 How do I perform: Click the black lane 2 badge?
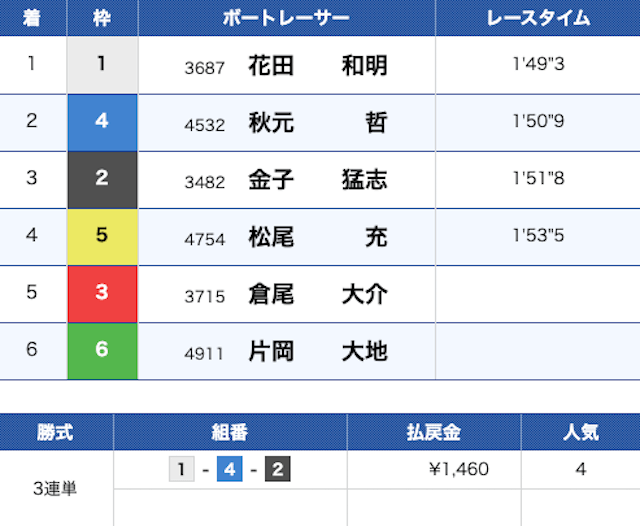coord(102,180)
